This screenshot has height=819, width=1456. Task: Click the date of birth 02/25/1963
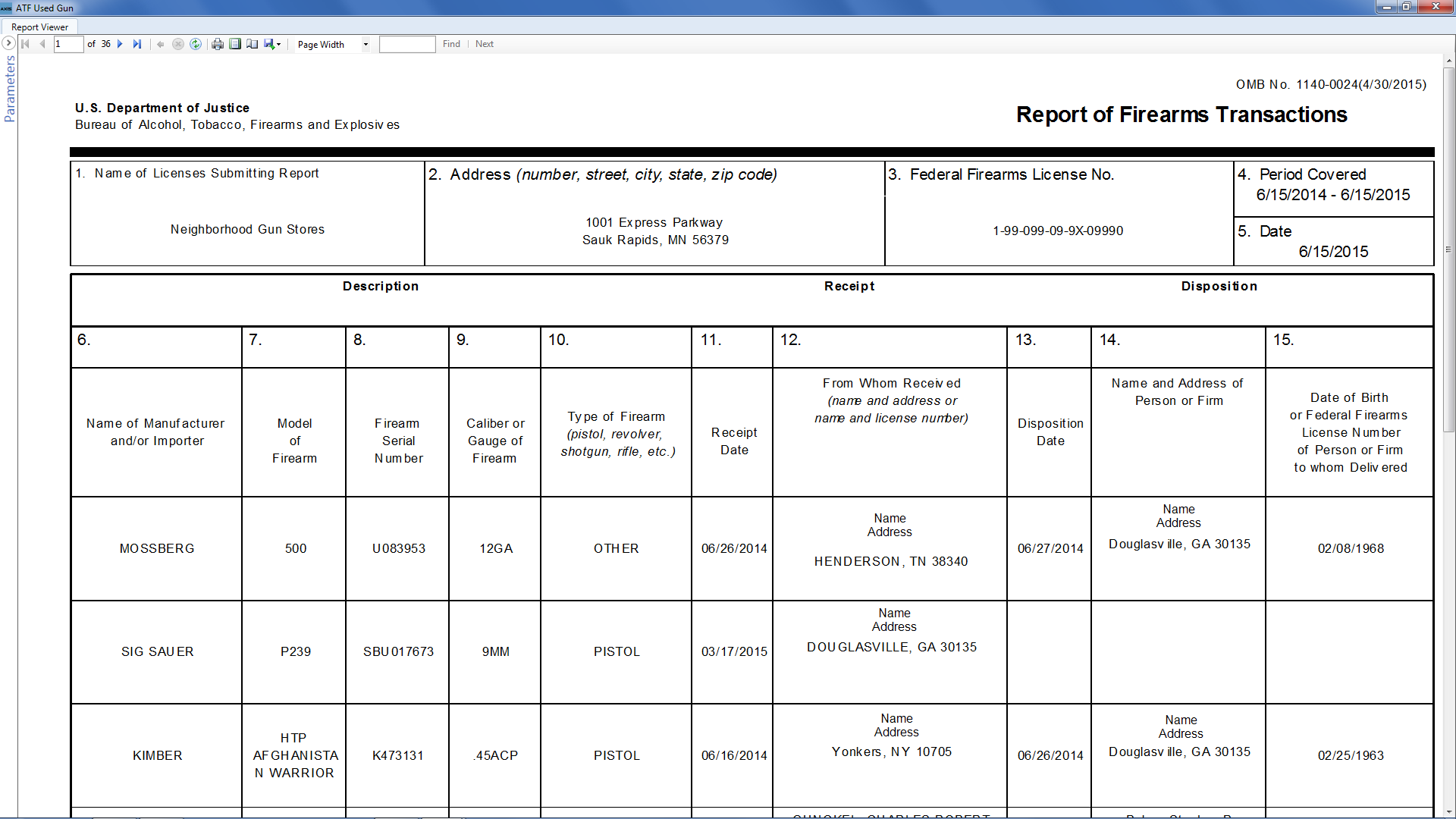point(1351,755)
